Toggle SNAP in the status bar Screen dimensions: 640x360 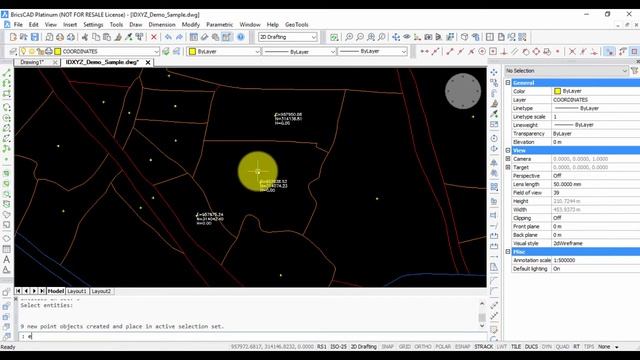point(387,347)
